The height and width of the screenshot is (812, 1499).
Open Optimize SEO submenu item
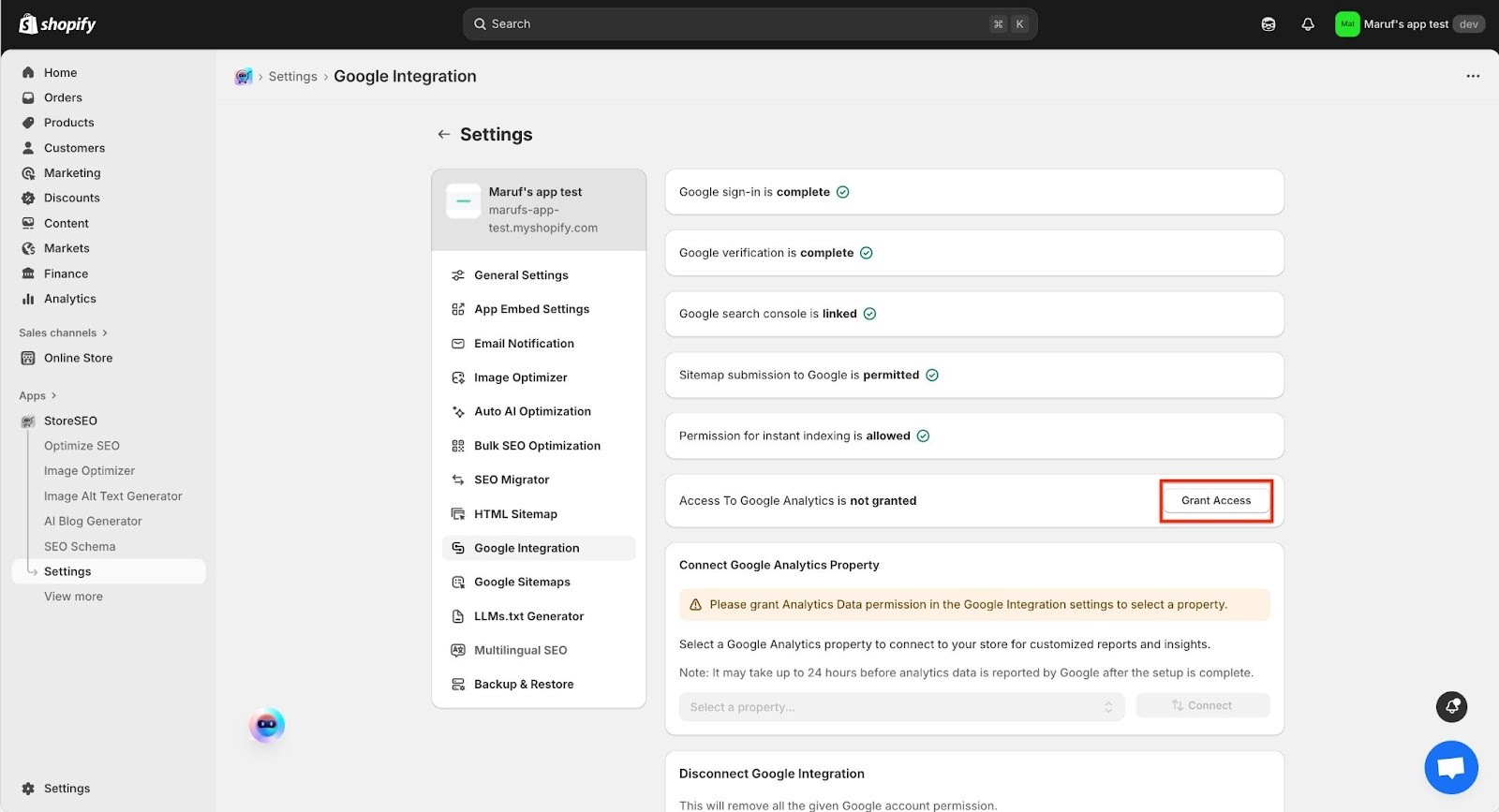point(82,446)
